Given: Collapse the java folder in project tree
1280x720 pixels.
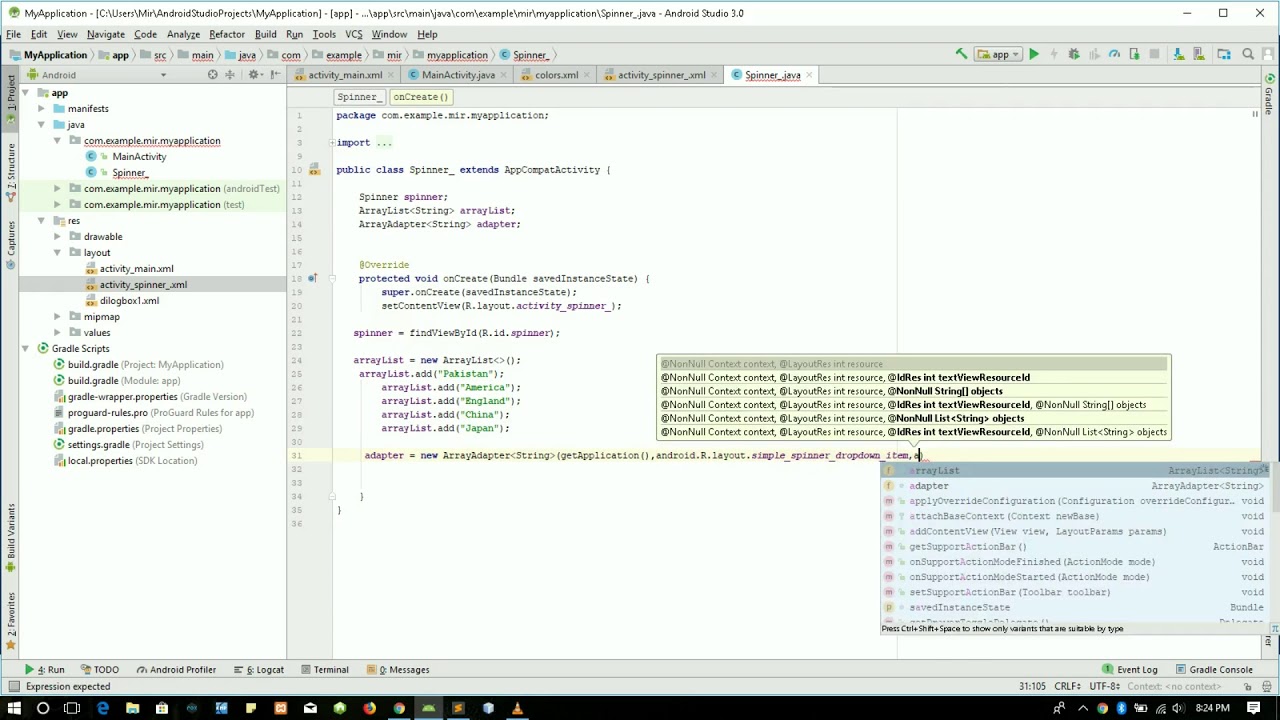Looking at the screenshot, I should coord(41,125).
